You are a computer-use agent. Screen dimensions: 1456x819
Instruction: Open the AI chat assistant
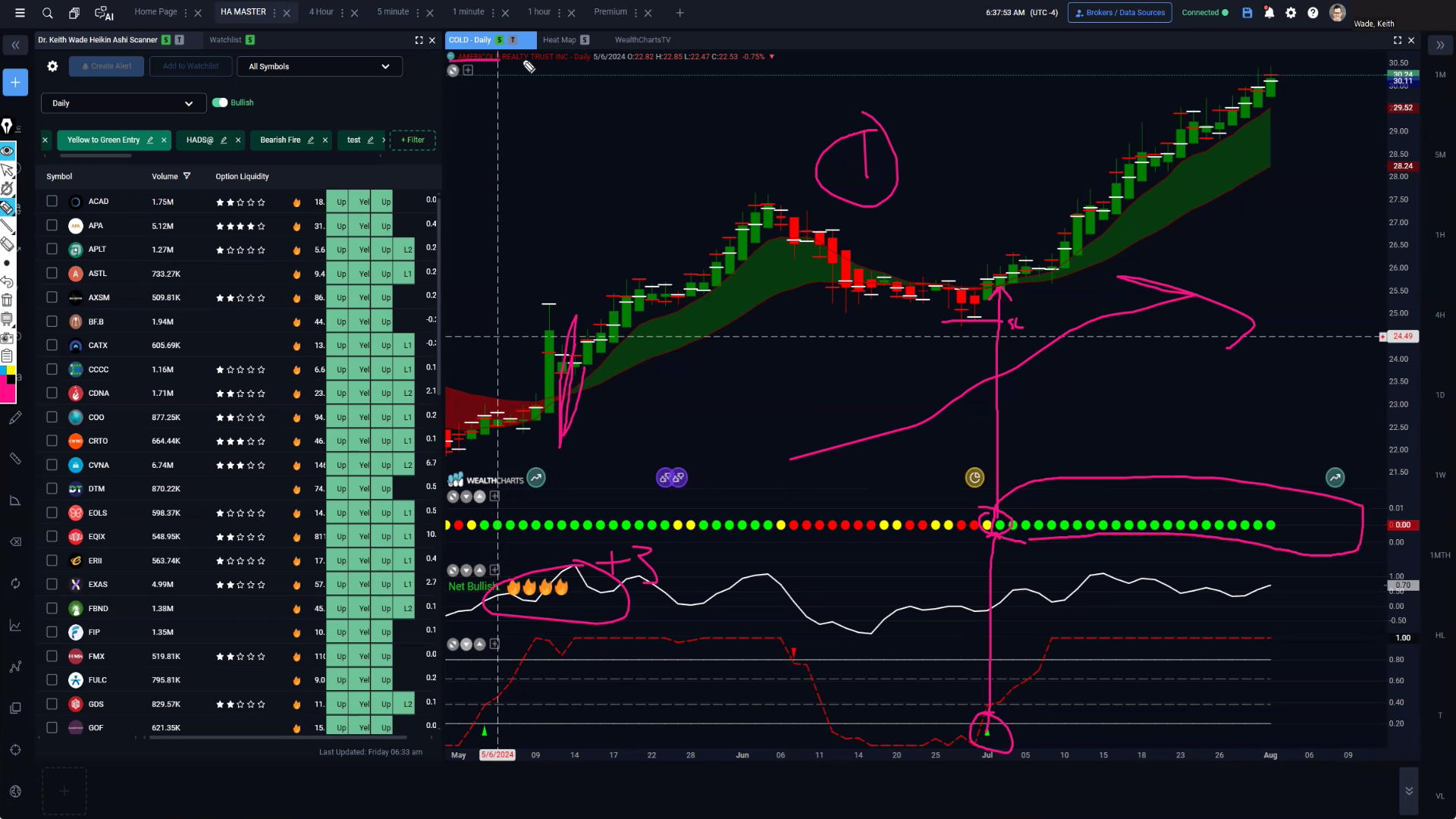pos(104,13)
